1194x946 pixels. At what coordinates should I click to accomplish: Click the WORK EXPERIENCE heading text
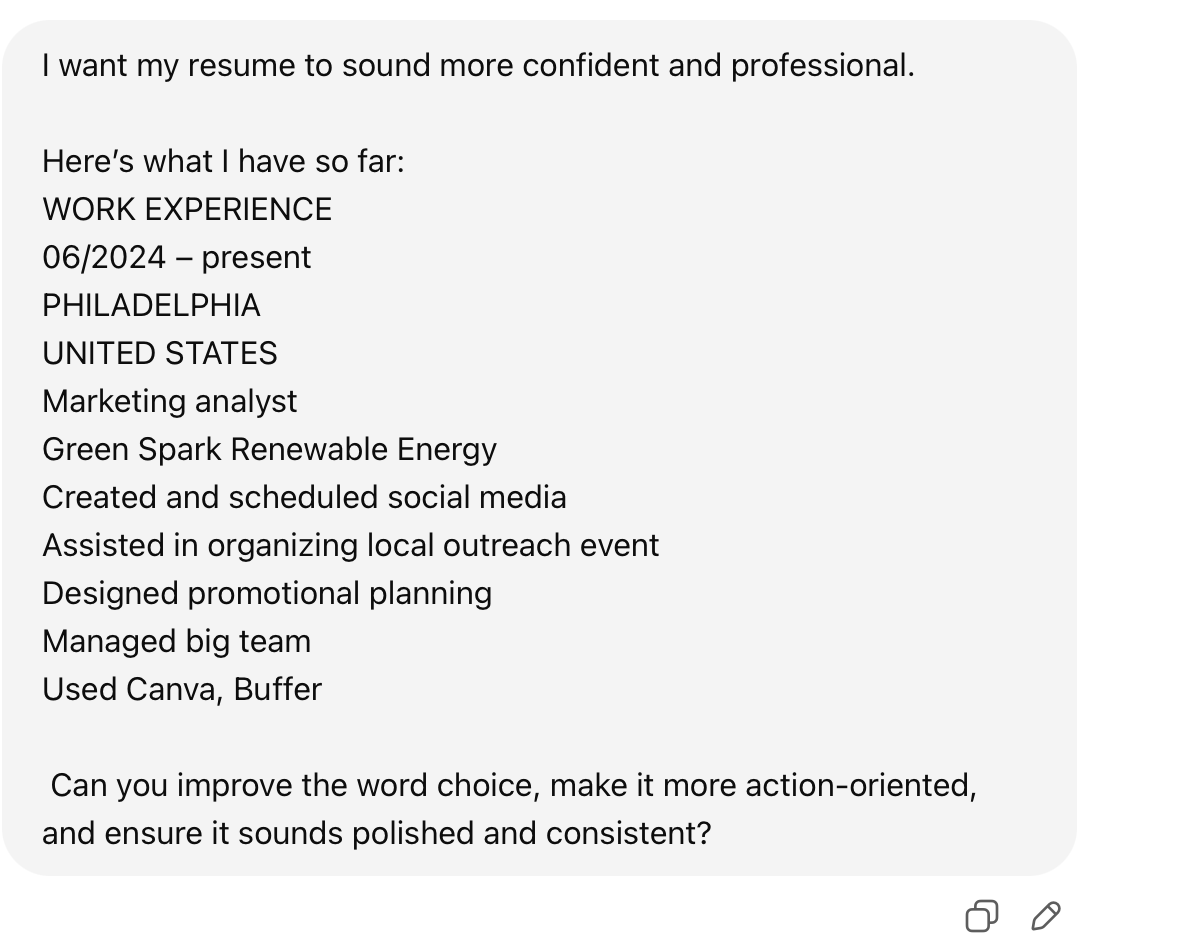tap(186, 209)
